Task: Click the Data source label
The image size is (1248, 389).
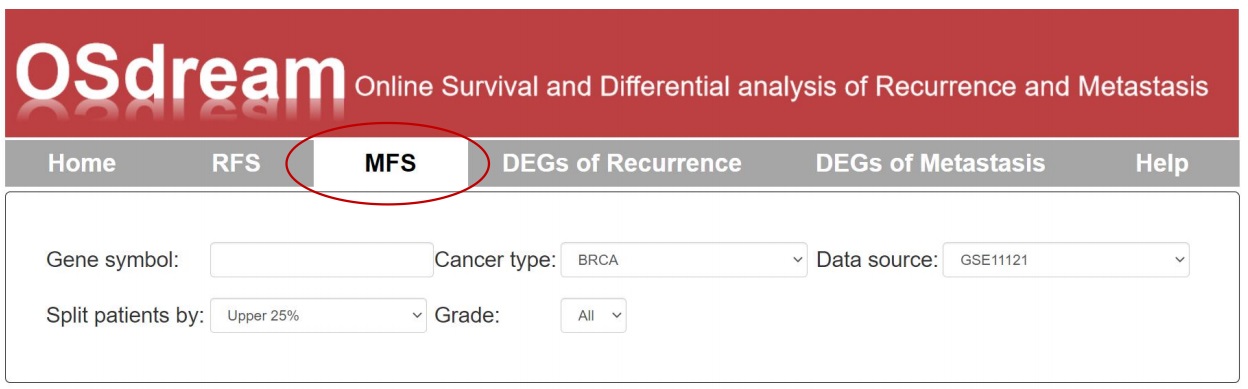Action: pos(877,260)
